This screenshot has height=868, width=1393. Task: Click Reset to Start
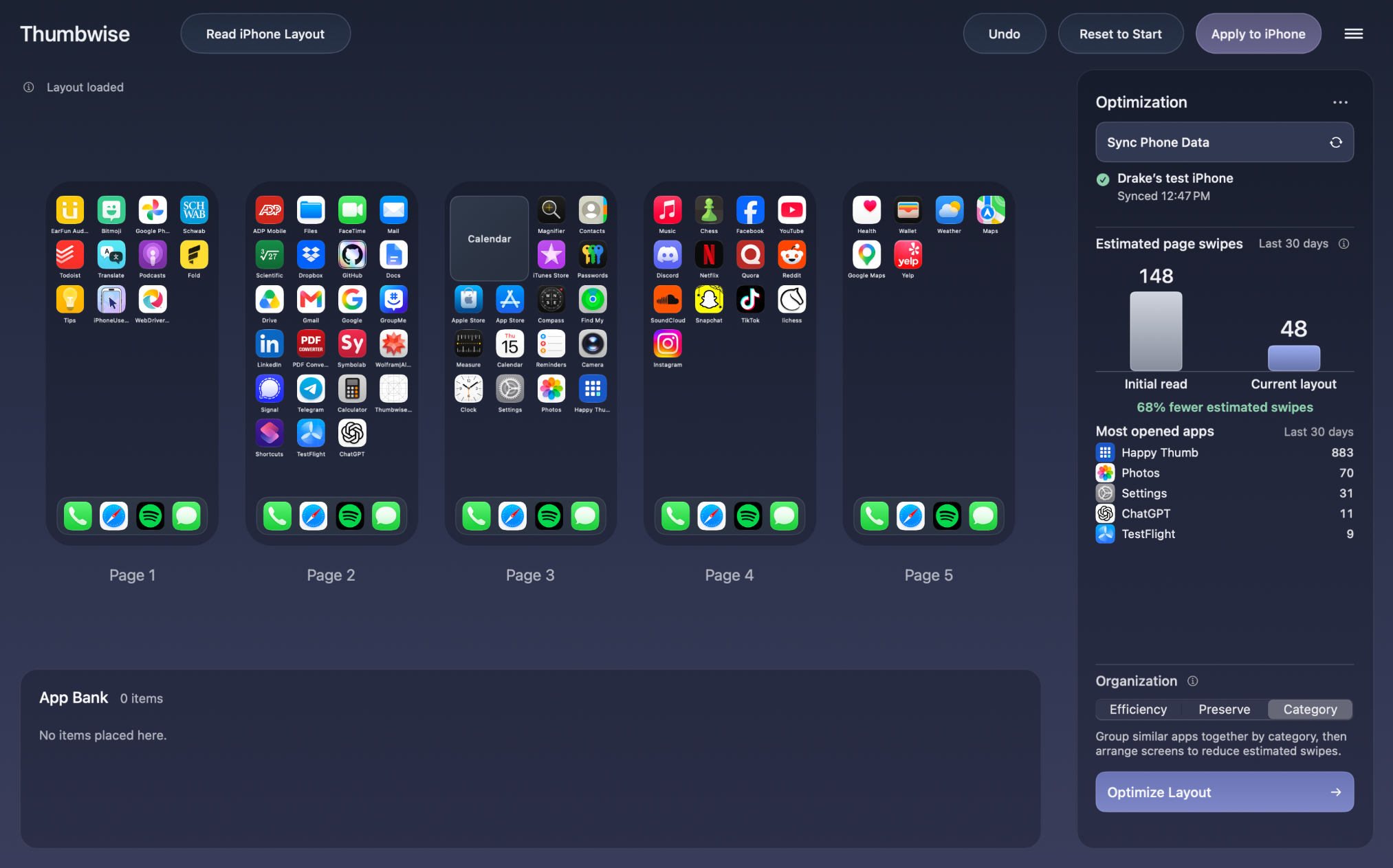click(1121, 34)
